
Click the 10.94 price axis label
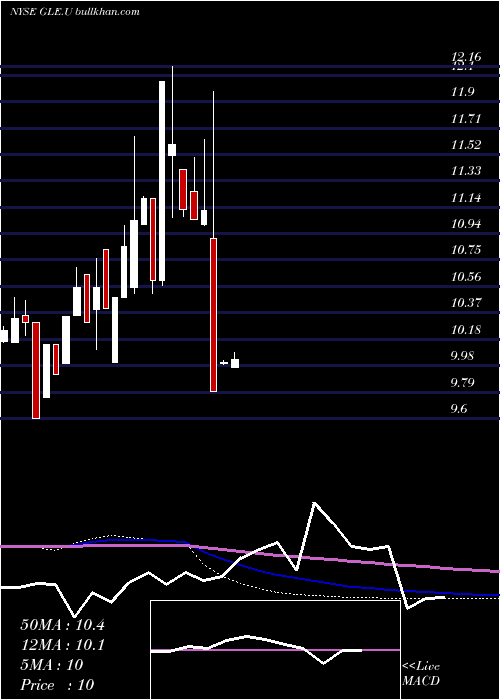click(x=466, y=223)
